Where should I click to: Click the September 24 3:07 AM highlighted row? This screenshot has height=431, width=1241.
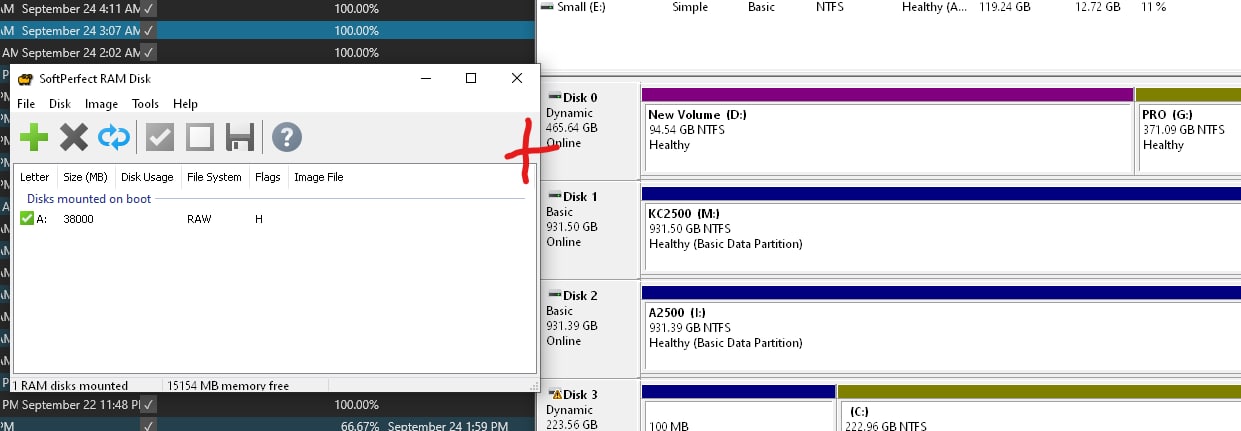[267, 29]
